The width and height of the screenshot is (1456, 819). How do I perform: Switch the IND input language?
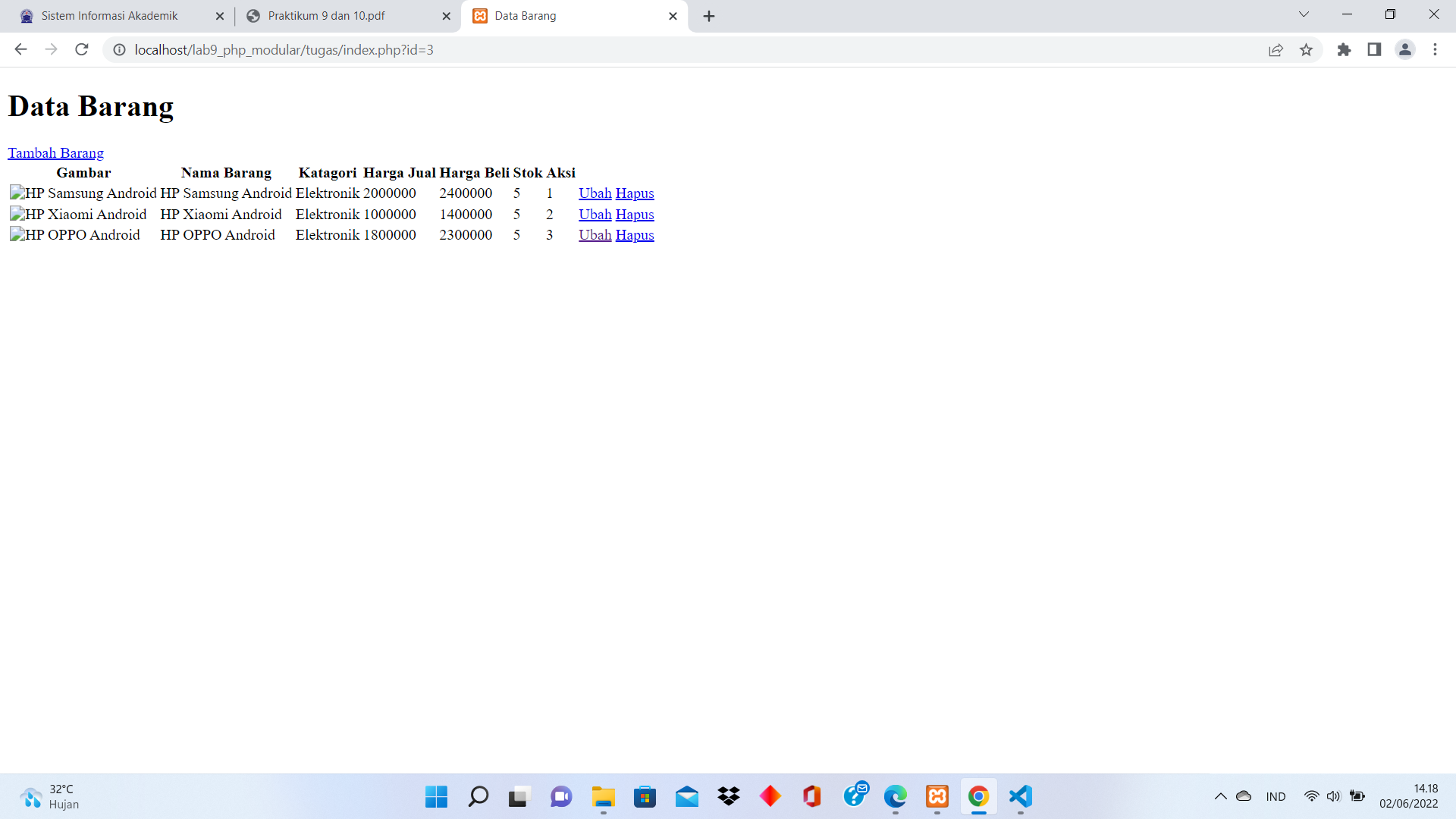(1276, 796)
